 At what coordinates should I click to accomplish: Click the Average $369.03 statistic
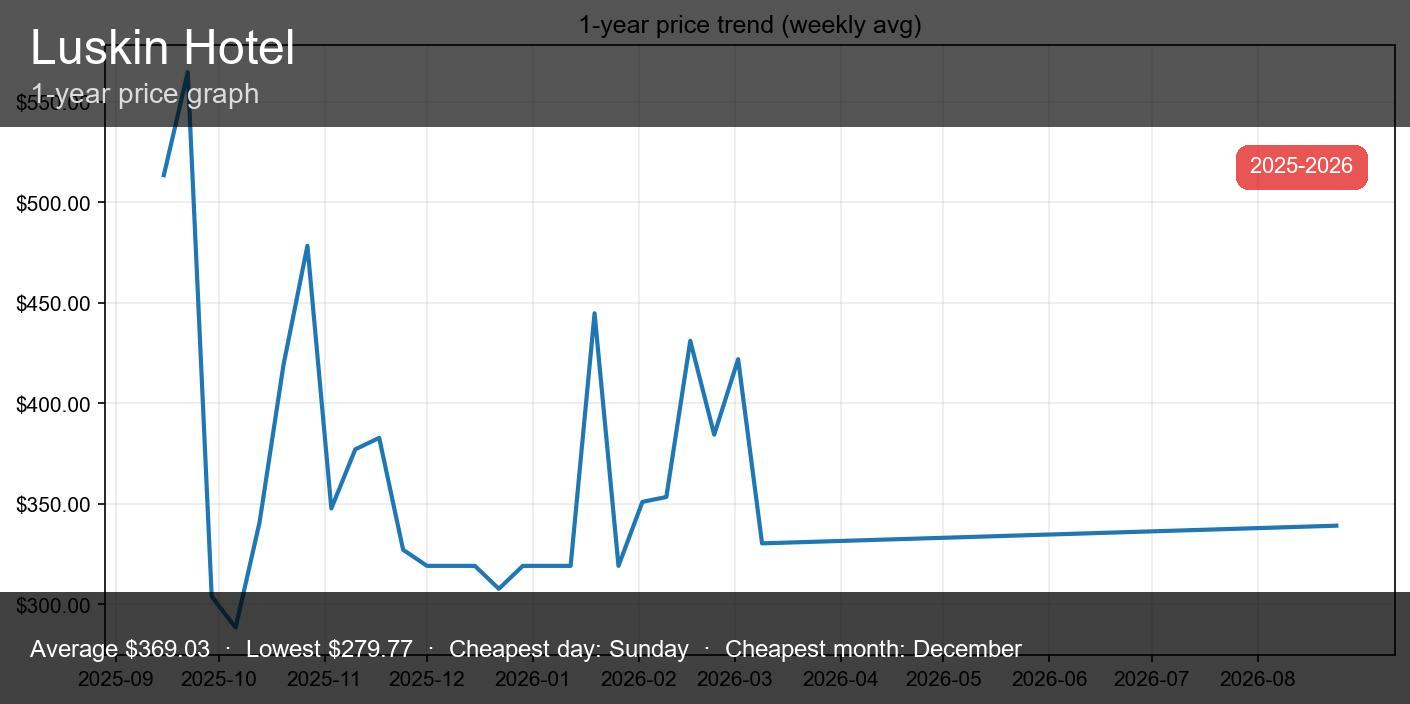tap(120, 649)
